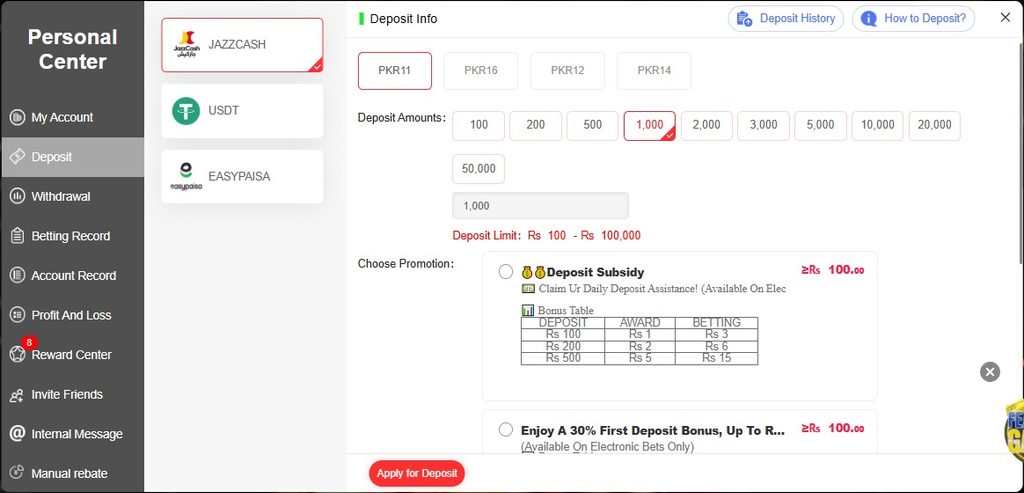Click the Internal Message label

coord(77,434)
